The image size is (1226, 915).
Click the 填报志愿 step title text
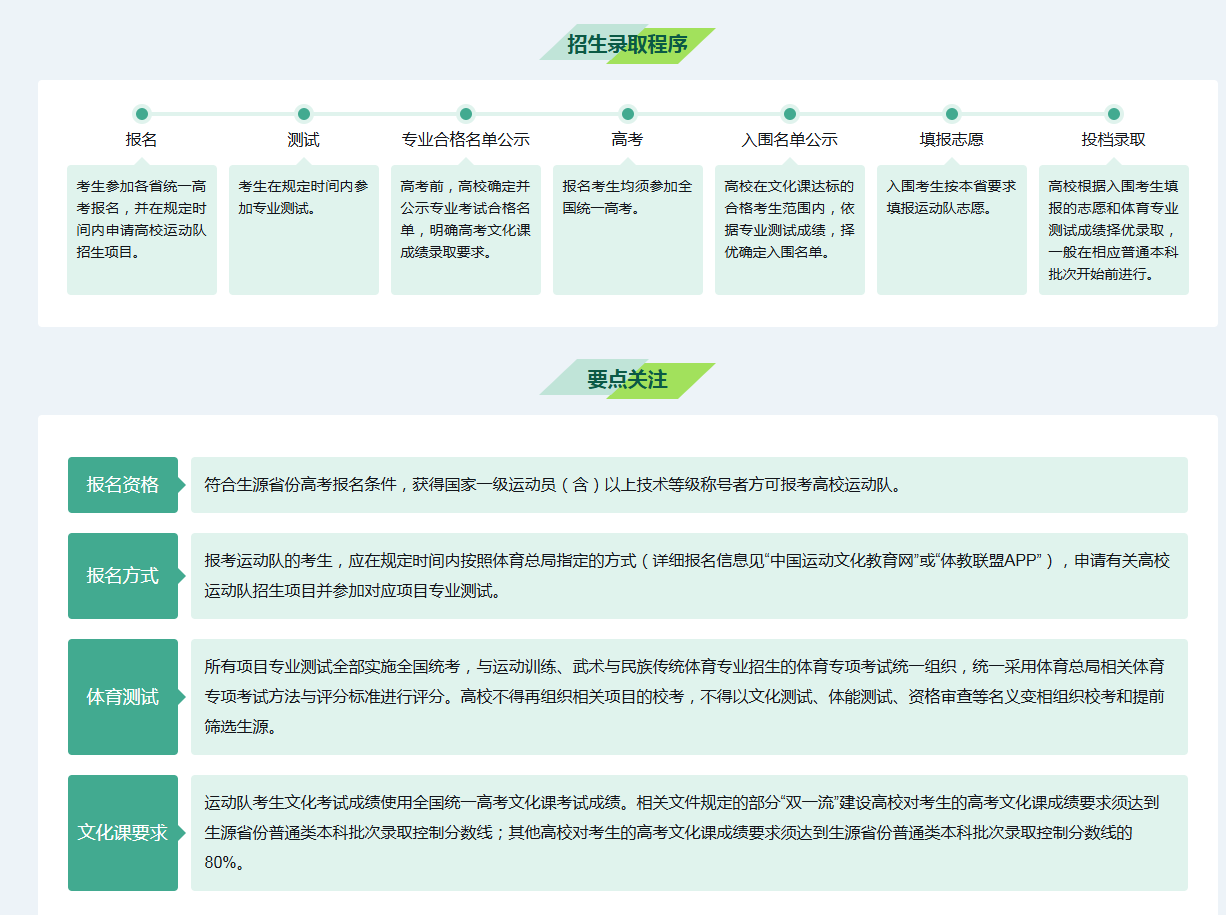coord(952,140)
